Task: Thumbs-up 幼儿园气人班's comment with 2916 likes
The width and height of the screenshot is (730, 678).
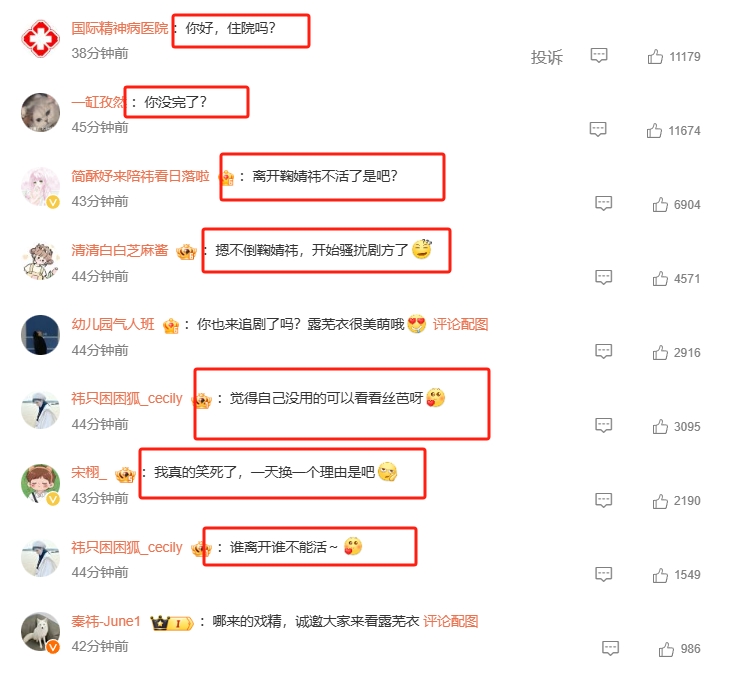Action: point(660,353)
